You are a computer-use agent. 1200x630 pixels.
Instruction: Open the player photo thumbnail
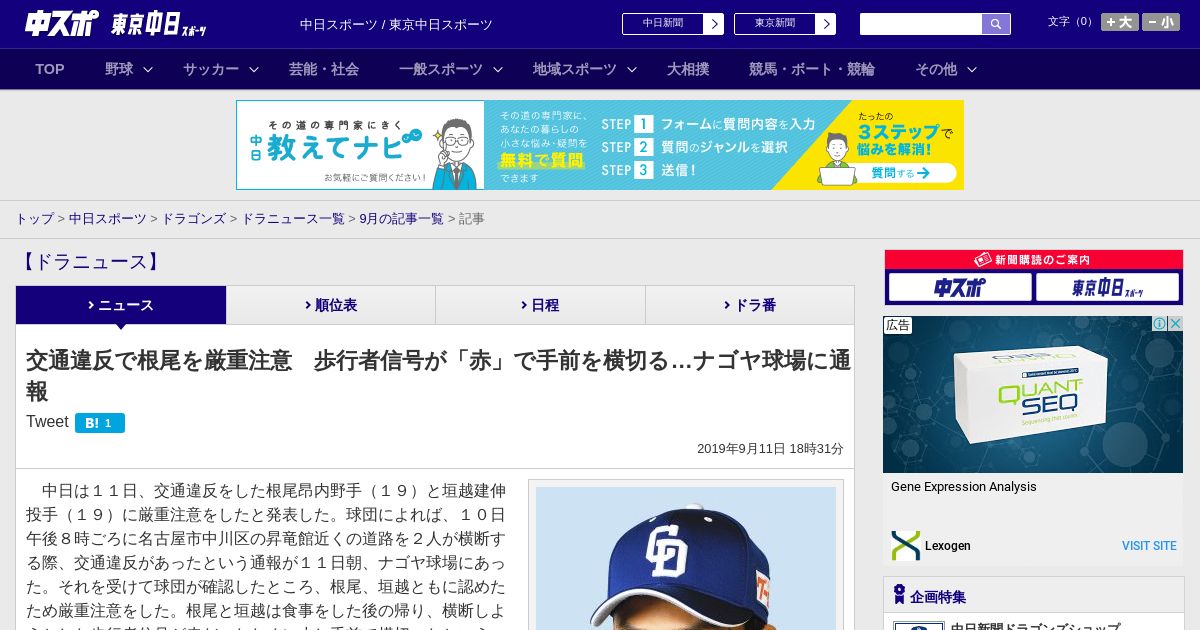[x=686, y=557]
